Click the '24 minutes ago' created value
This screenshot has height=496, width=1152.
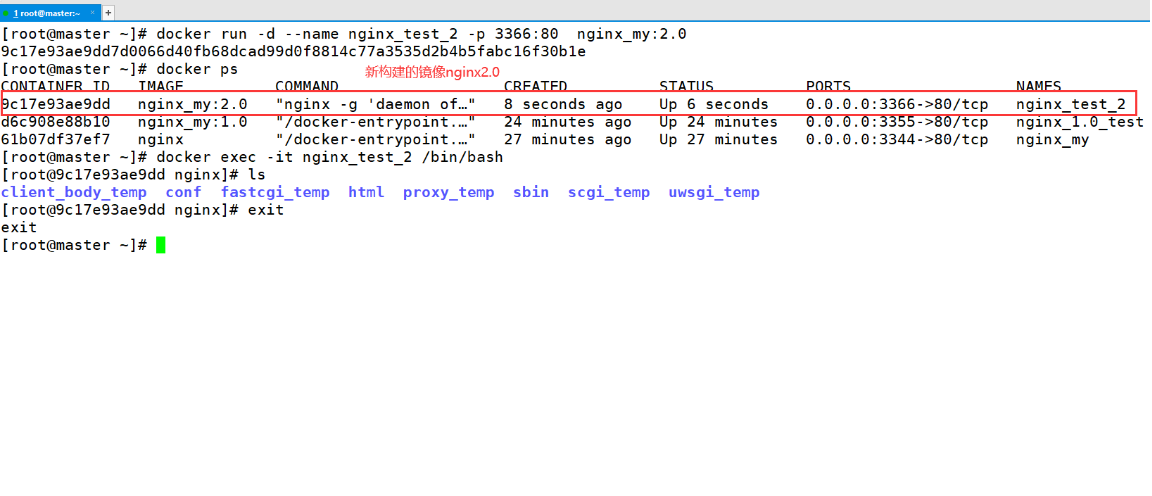pos(567,122)
